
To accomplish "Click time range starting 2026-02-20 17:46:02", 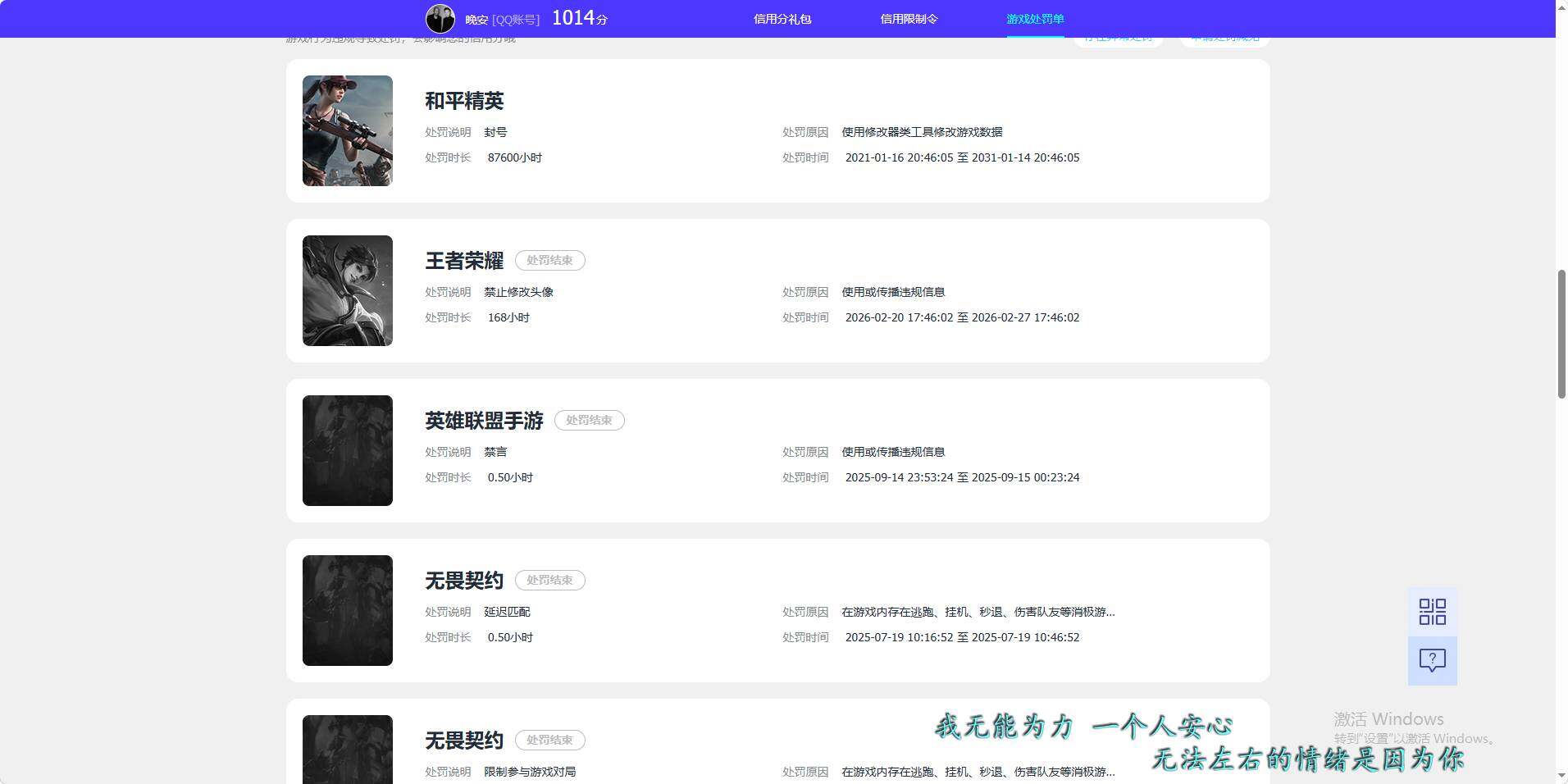I will pyautogui.click(x=962, y=317).
